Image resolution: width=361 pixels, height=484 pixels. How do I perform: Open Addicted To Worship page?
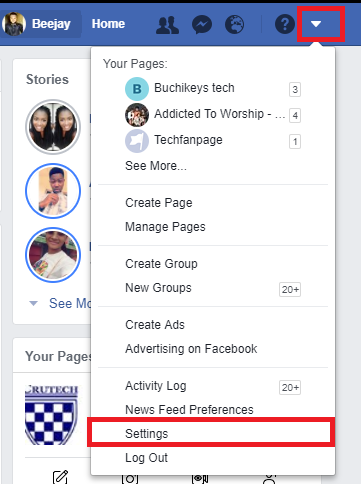(219, 114)
